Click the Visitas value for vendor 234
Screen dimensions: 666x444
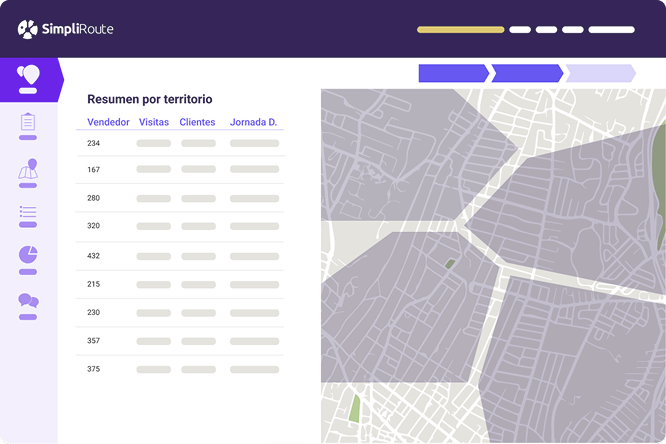[x=154, y=143]
